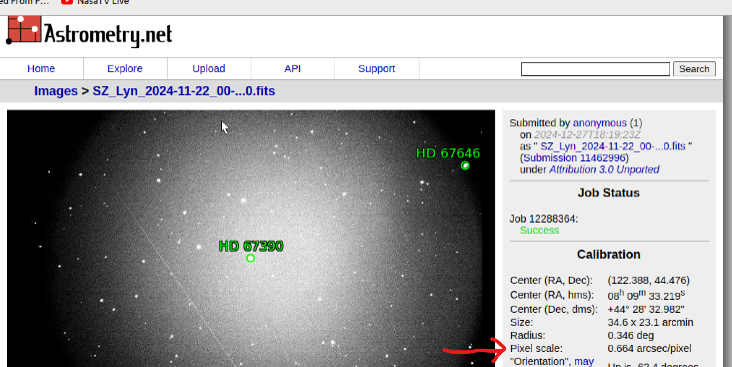Click the Search button

[694, 69]
